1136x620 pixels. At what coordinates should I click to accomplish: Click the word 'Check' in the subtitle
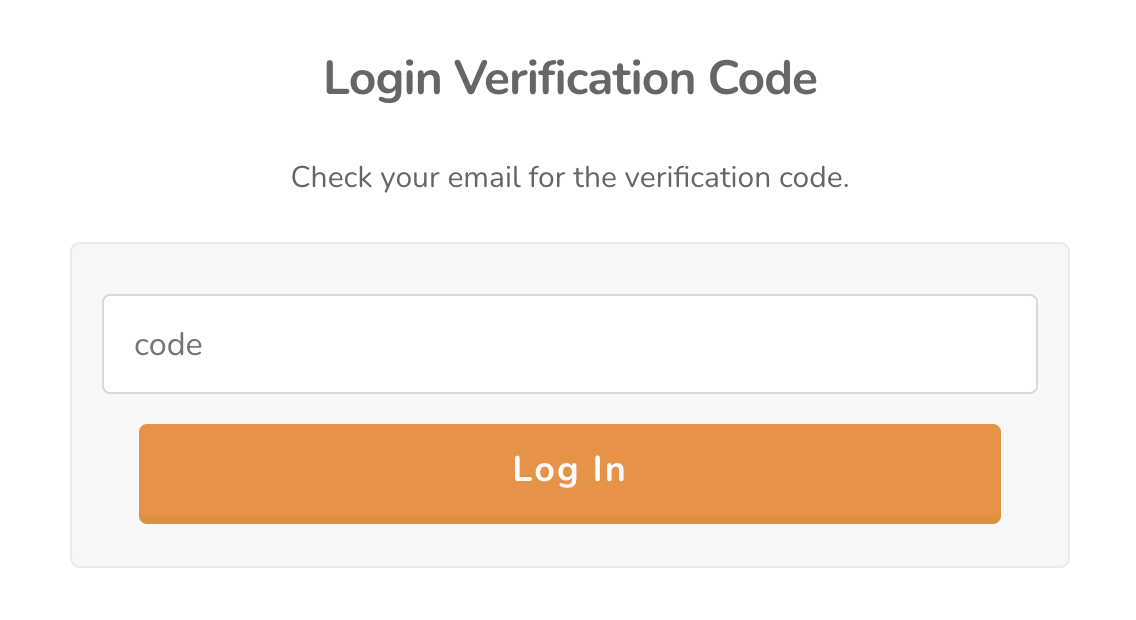[332, 177]
